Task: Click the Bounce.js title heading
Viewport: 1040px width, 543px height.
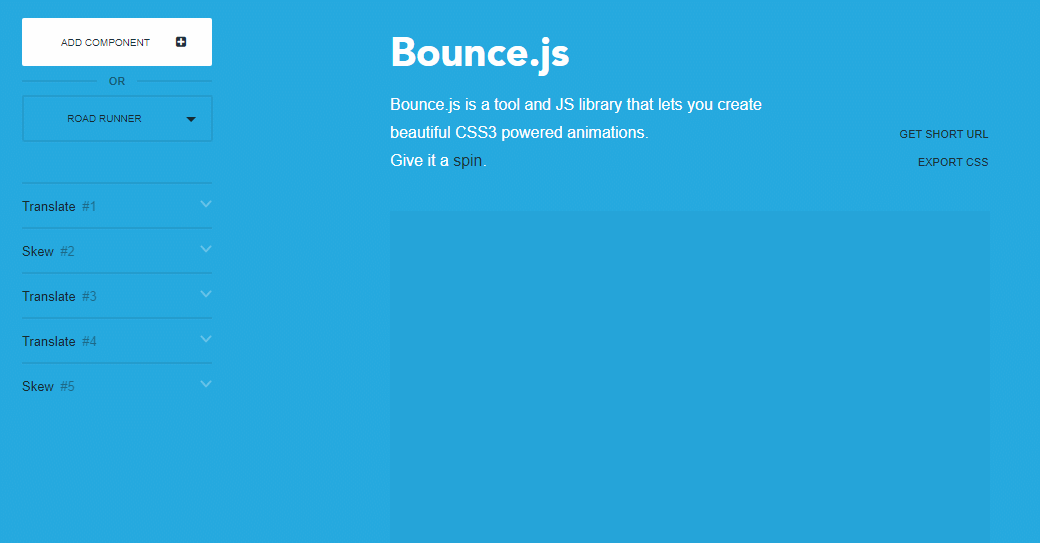Action: 480,52
